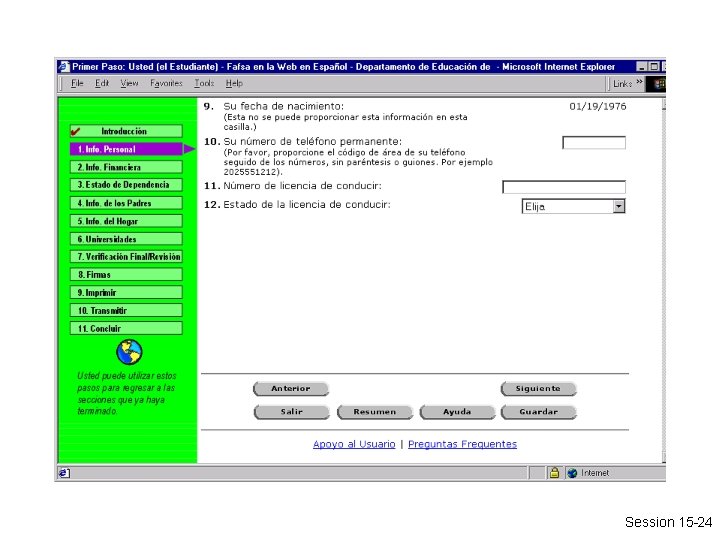Go to the Introducción step
The width and height of the screenshot is (720, 540).
[x=126, y=131]
